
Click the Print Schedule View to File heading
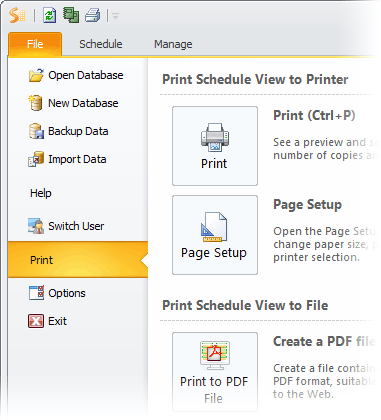point(245,305)
